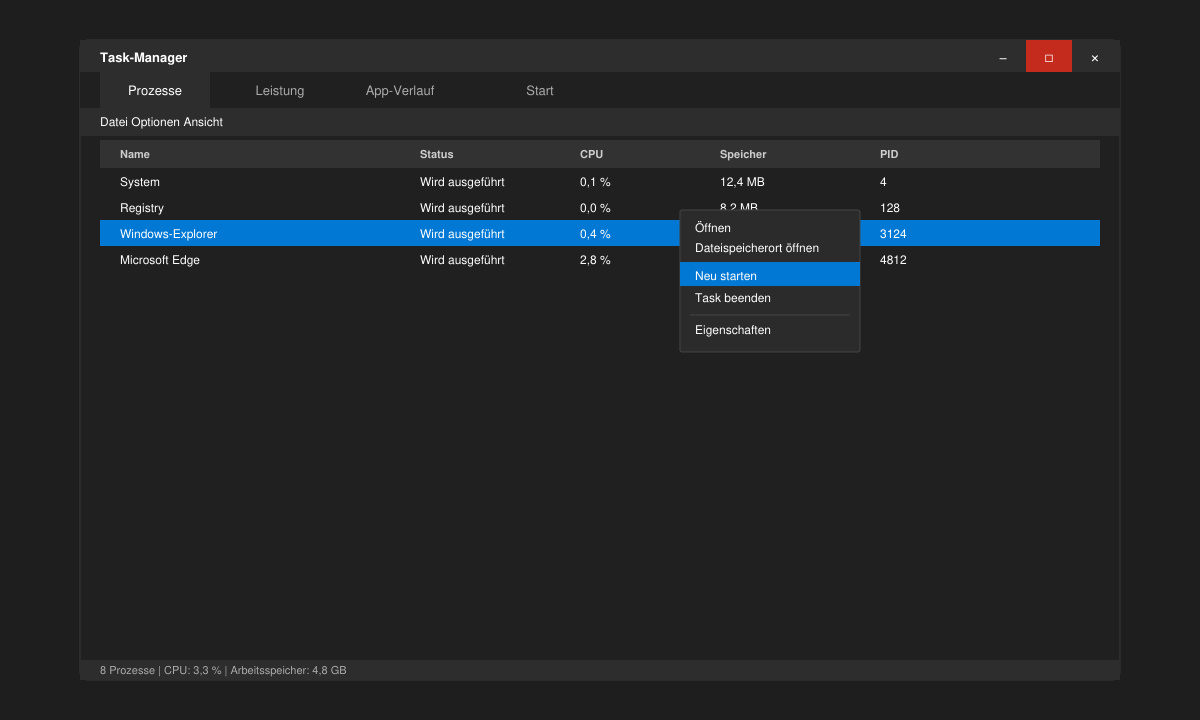Select the System process row
Viewport: 1200px width, 720px height.
coord(600,182)
